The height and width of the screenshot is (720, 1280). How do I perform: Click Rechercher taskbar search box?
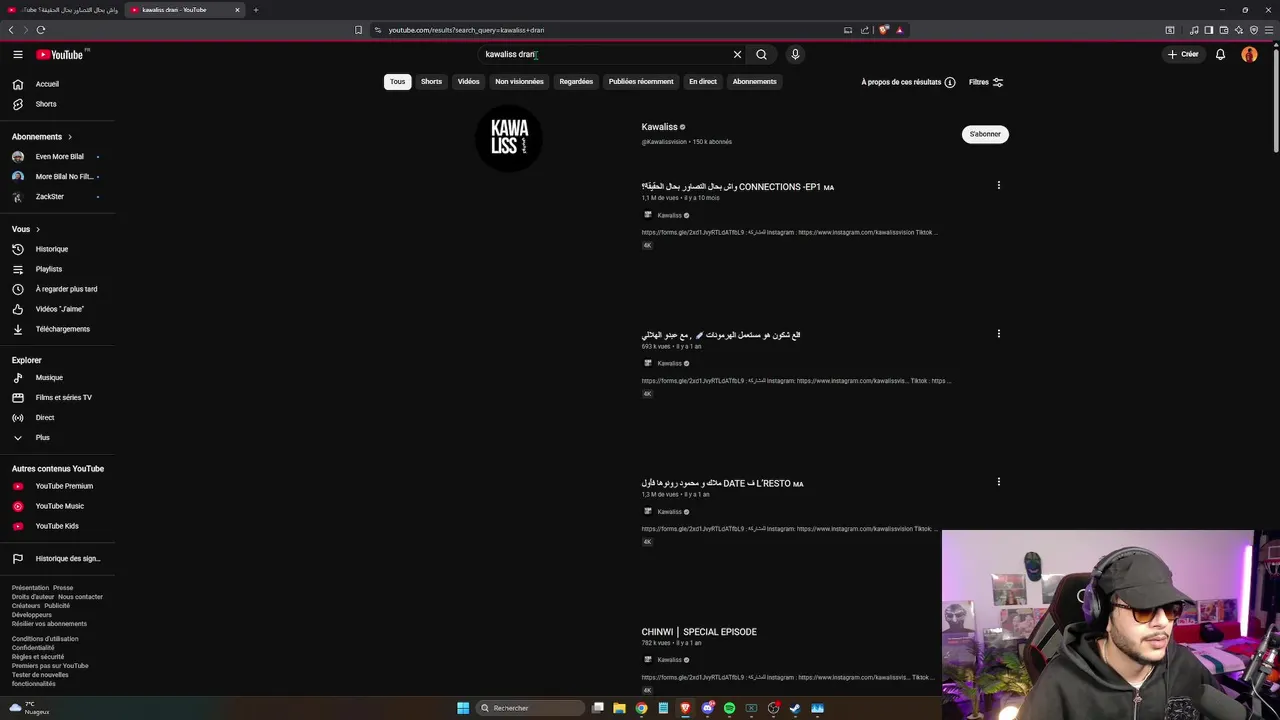point(530,708)
